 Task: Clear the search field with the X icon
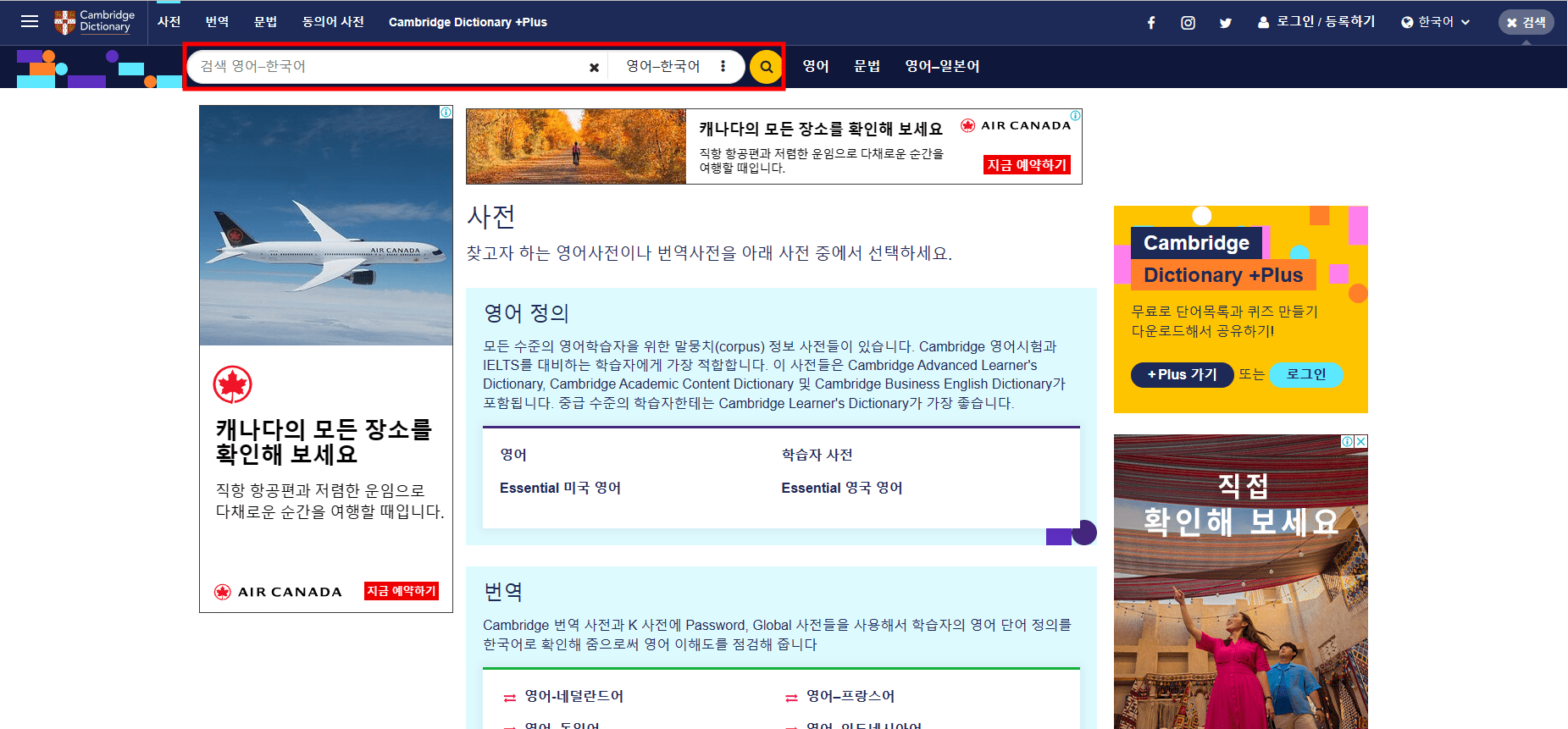[x=594, y=67]
